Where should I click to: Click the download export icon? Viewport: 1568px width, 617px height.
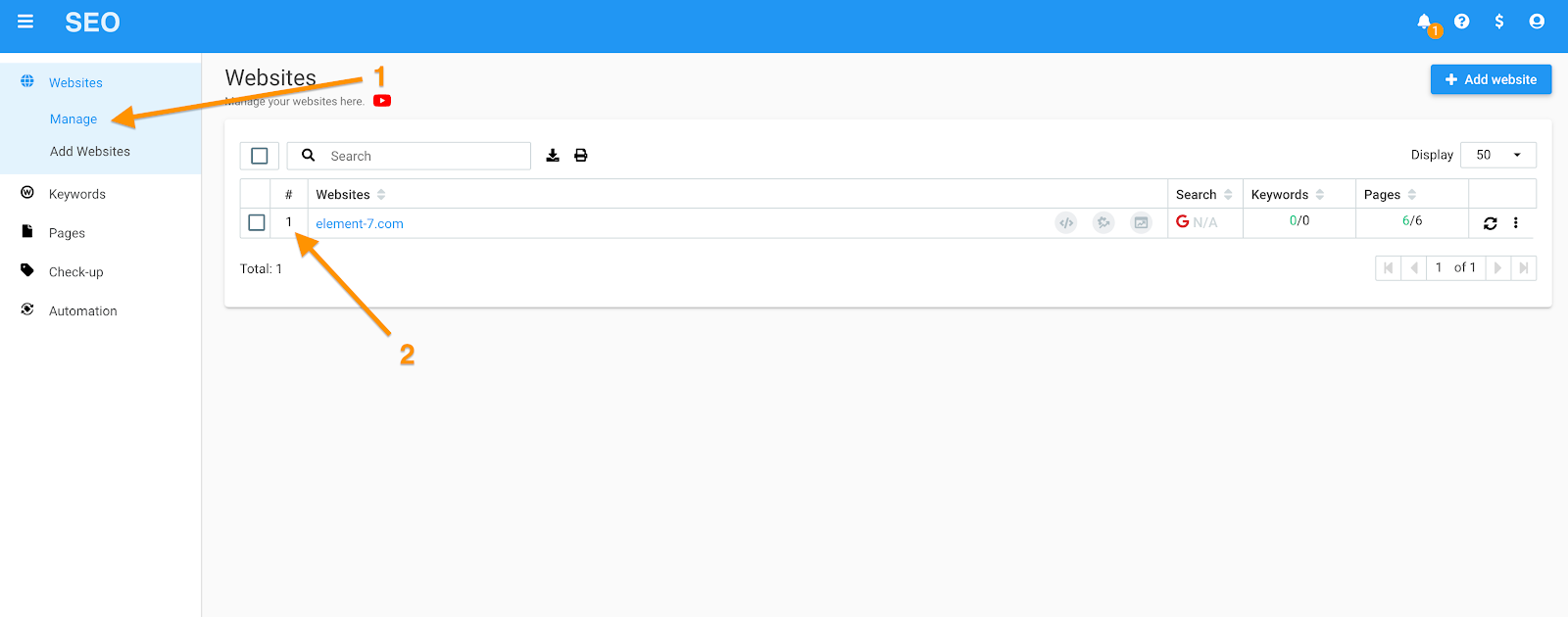coord(553,156)
